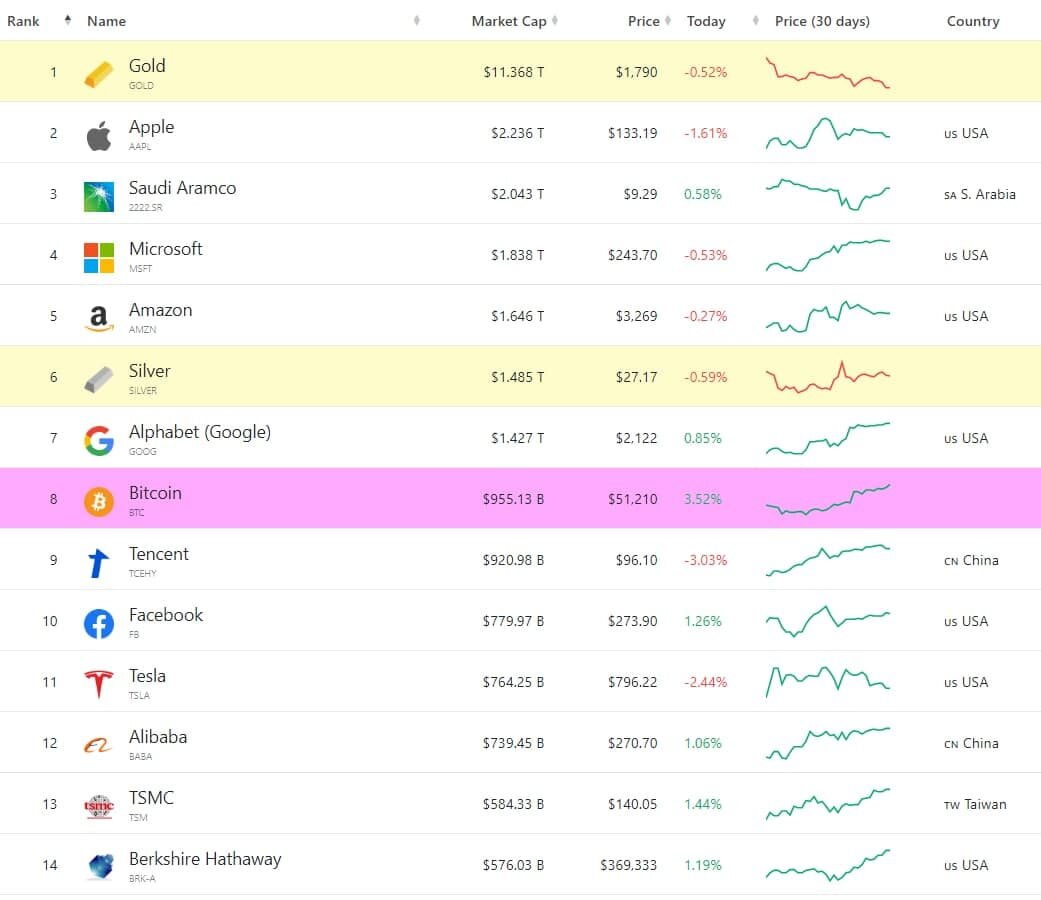Open the Bitcoin asset link
Image resolution: width=1041 pixels, height=900 pixels.
pyautogui.click(x=155, y=493)
